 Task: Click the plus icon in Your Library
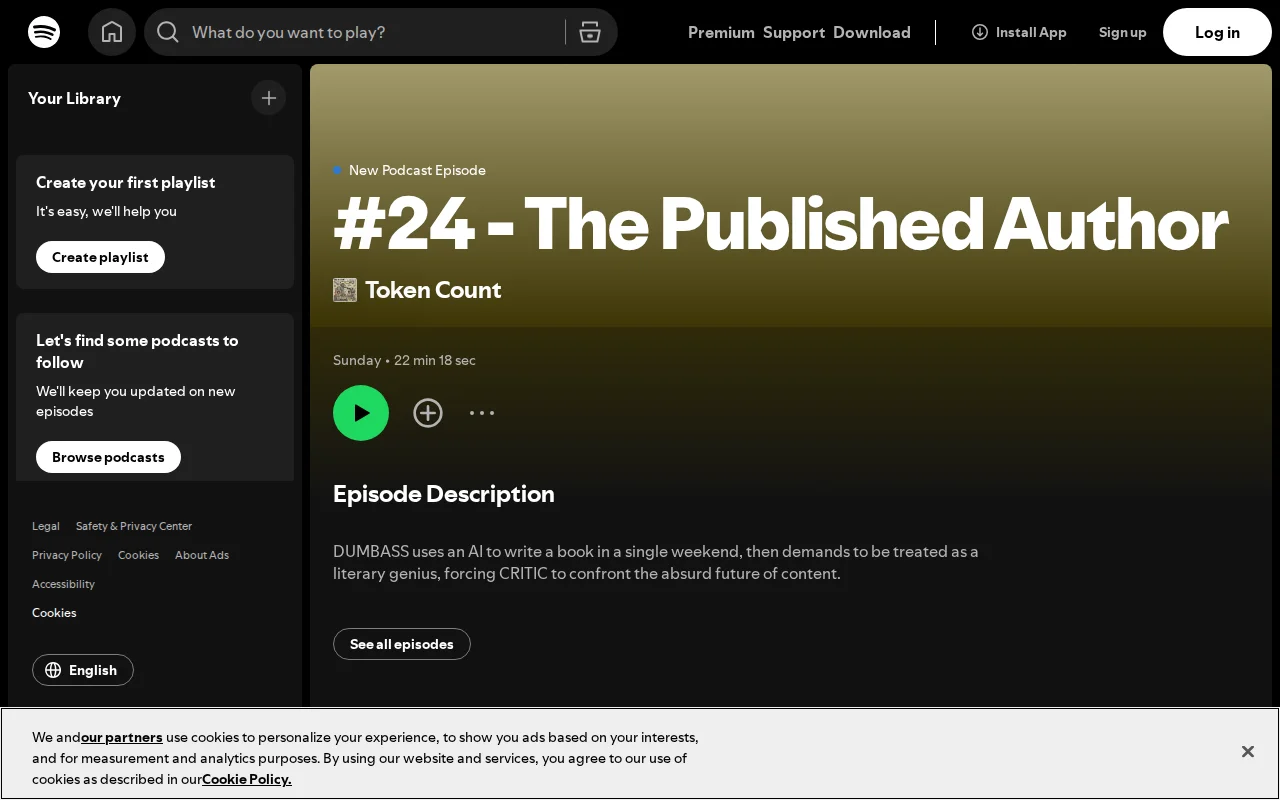point(269,98)
